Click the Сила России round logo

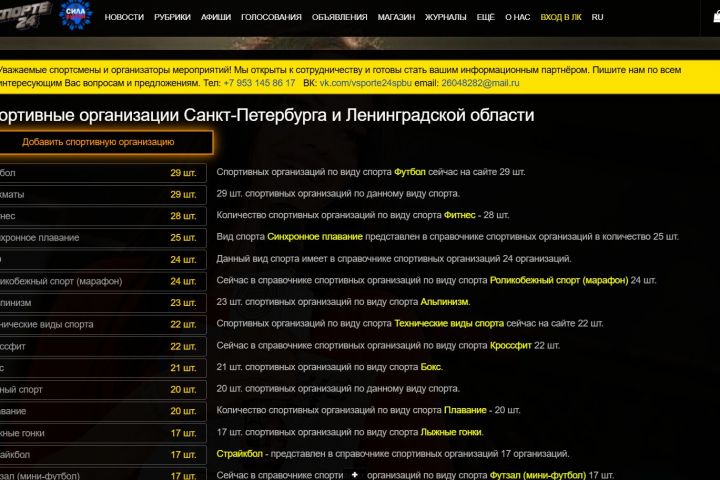pos(76,15)
